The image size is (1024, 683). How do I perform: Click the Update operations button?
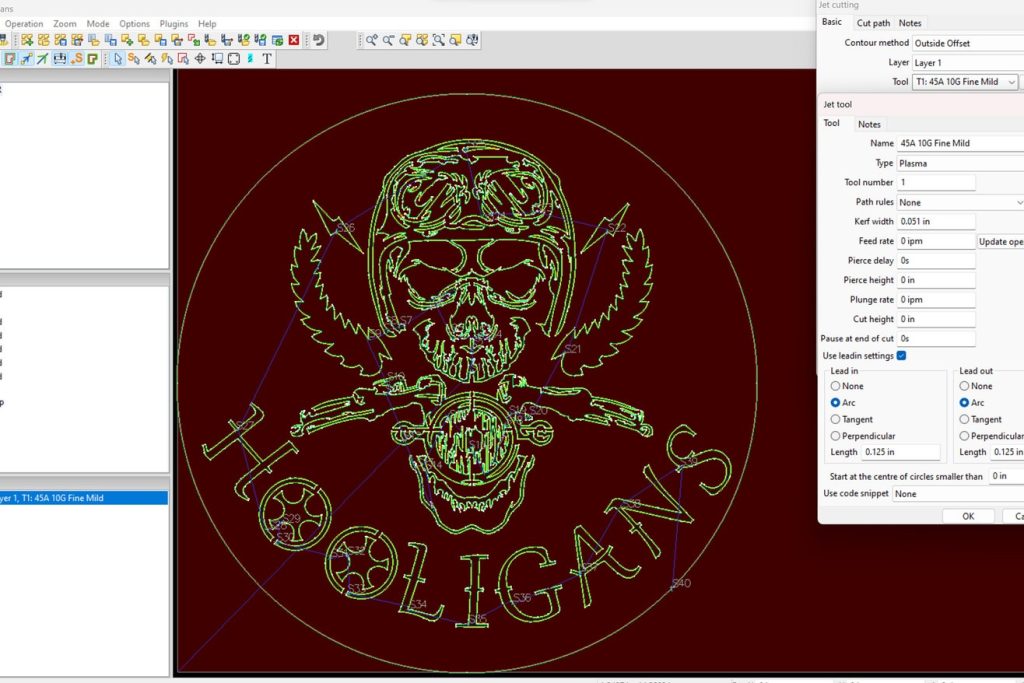[1000, 241]
